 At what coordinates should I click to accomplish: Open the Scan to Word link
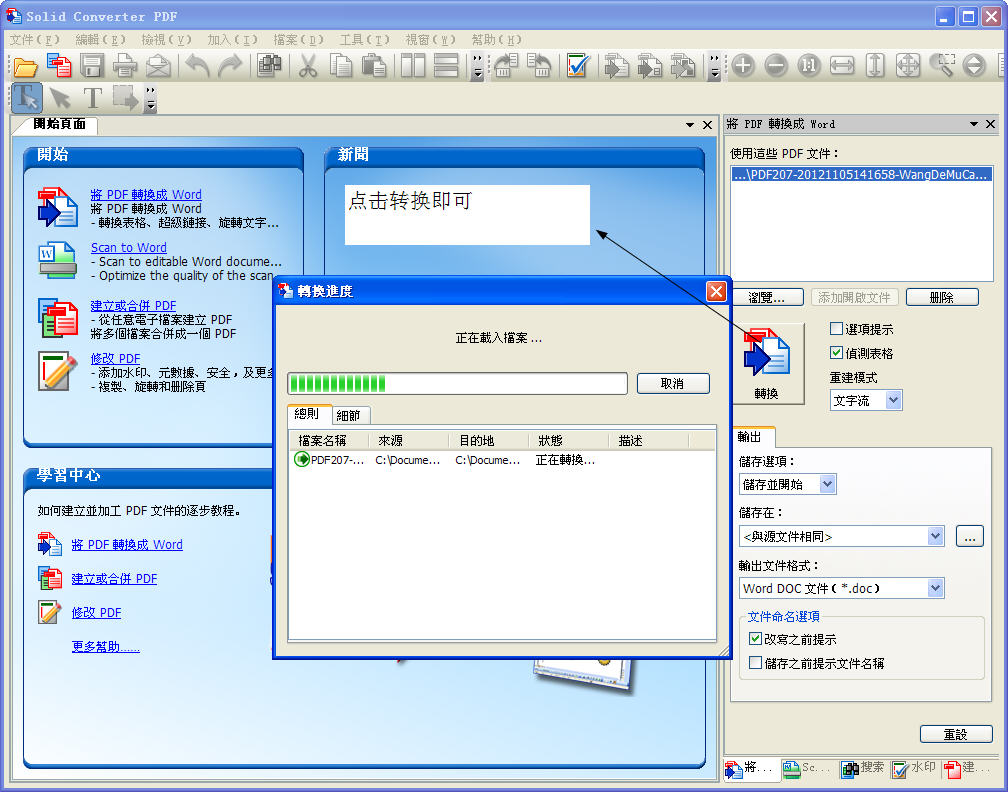click(x=129, y=248)
